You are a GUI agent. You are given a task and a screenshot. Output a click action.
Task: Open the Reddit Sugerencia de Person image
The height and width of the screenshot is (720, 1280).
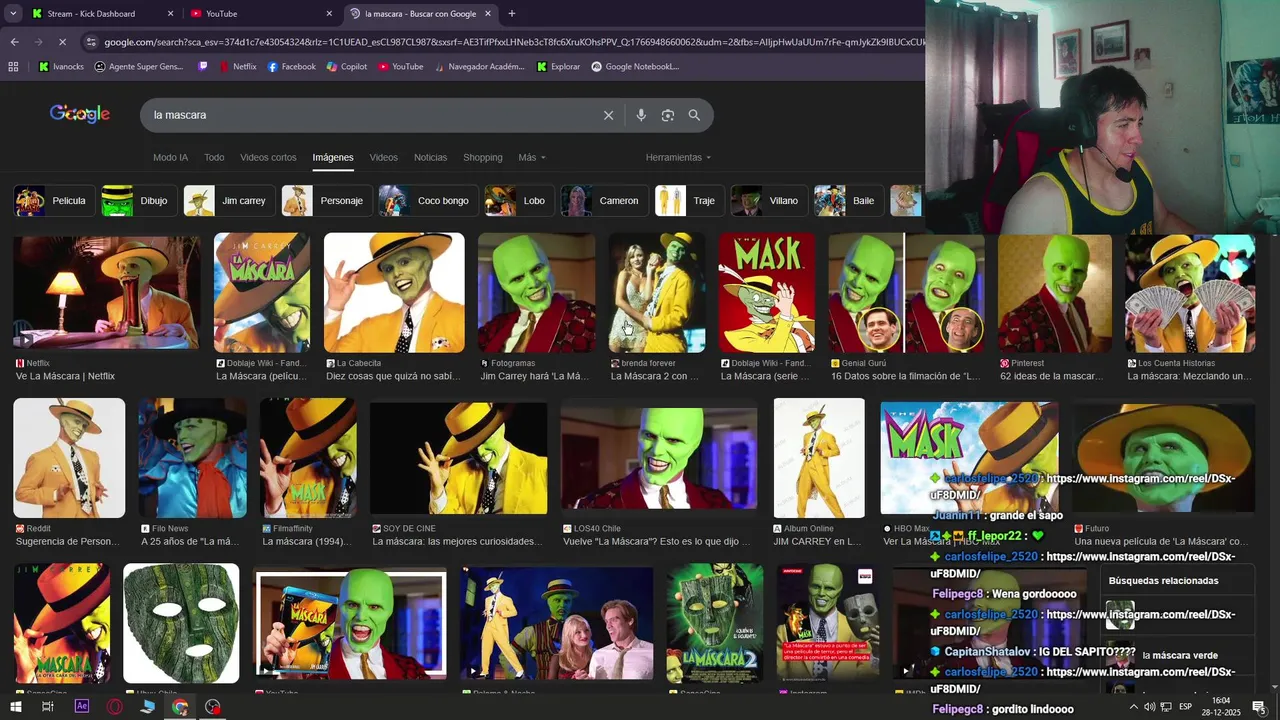(69, 458)
